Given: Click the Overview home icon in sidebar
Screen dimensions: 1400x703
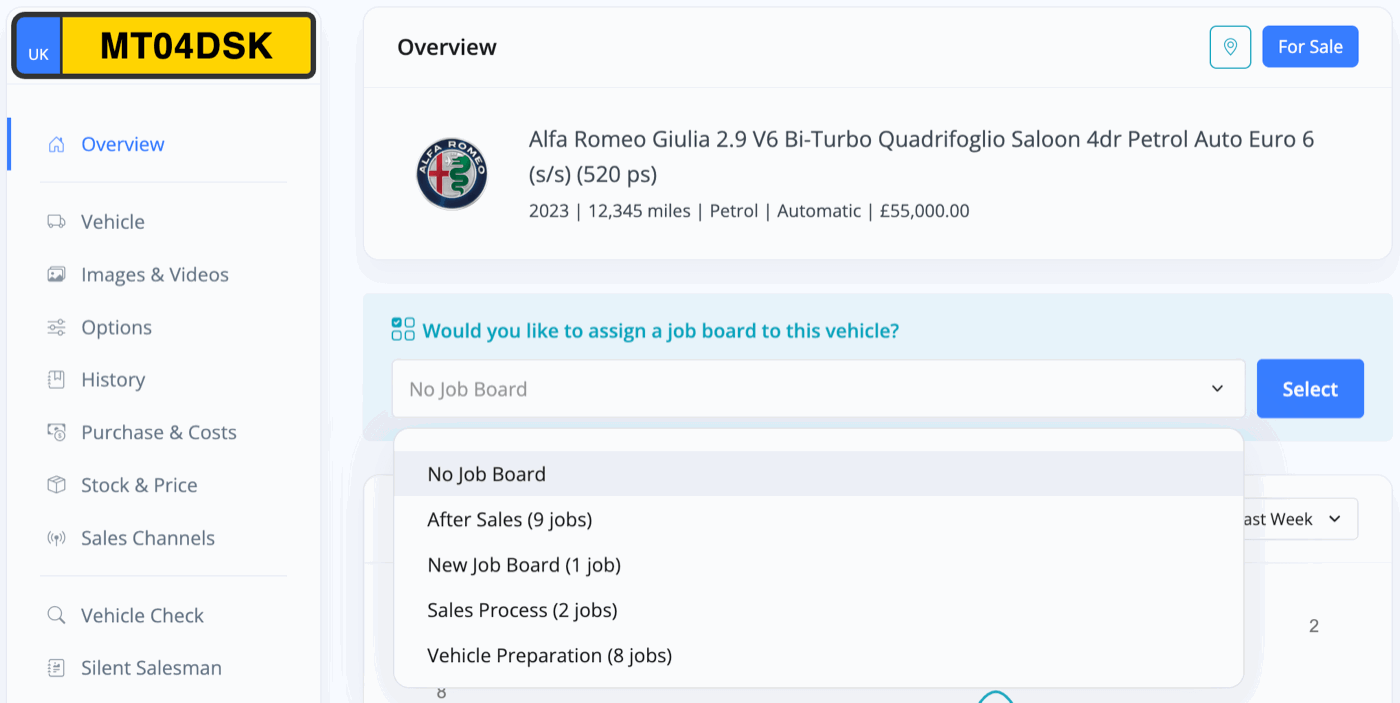Looking at the screenshot, I should point(57,144).
